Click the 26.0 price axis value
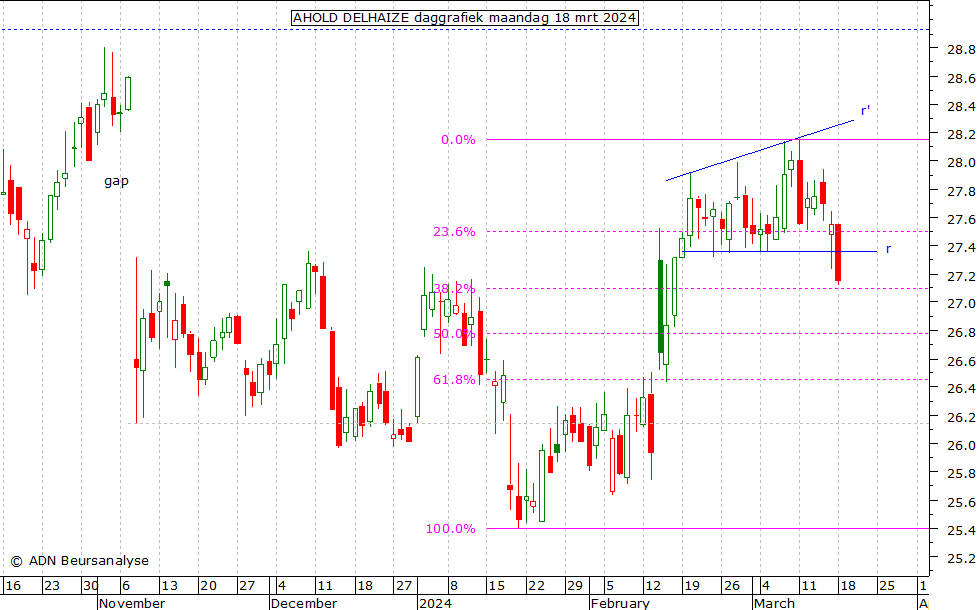This screenshot has width=980, height=610. click(961, 446)
